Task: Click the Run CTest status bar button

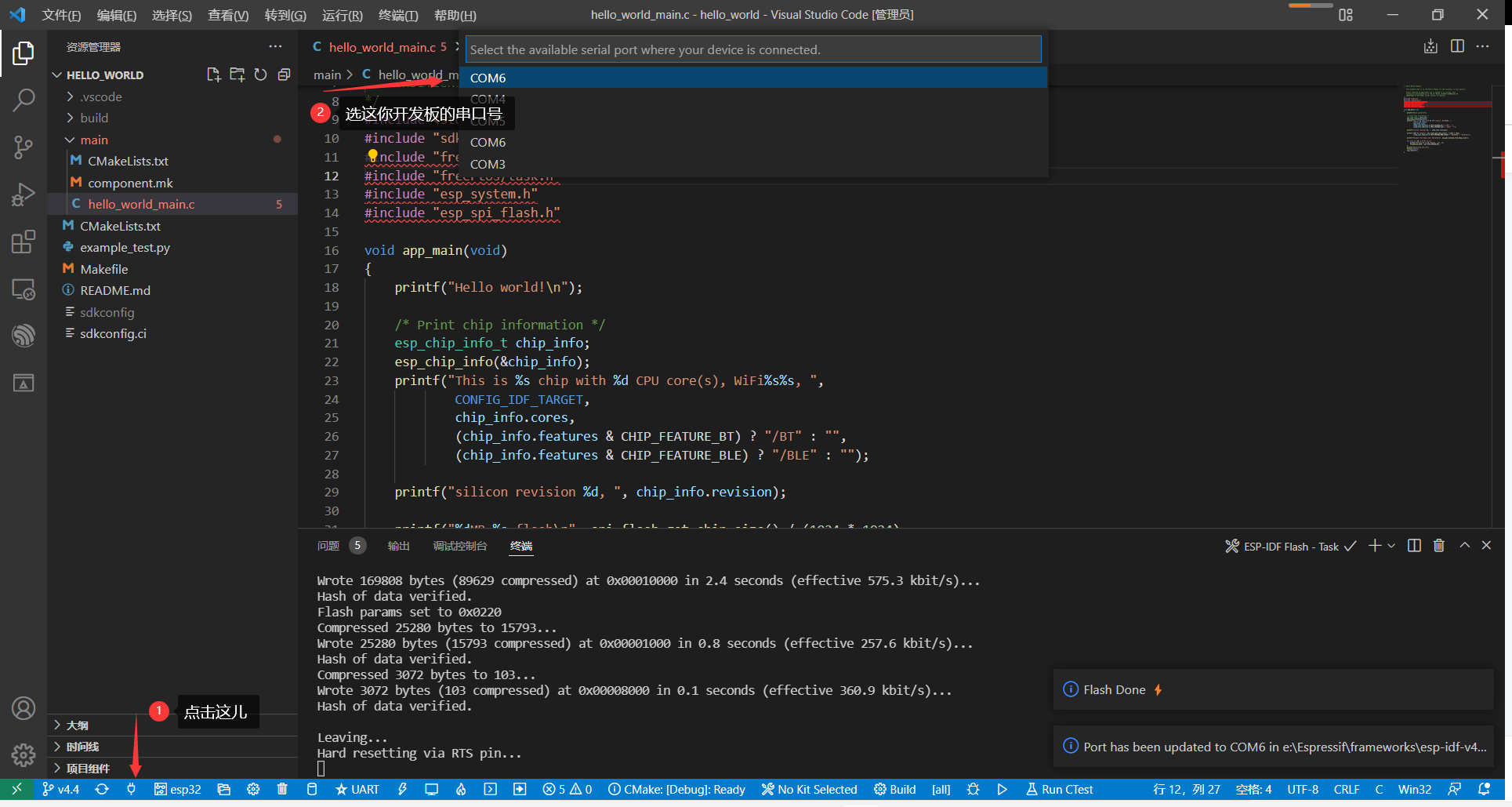Action: (x=1059, y=790)
